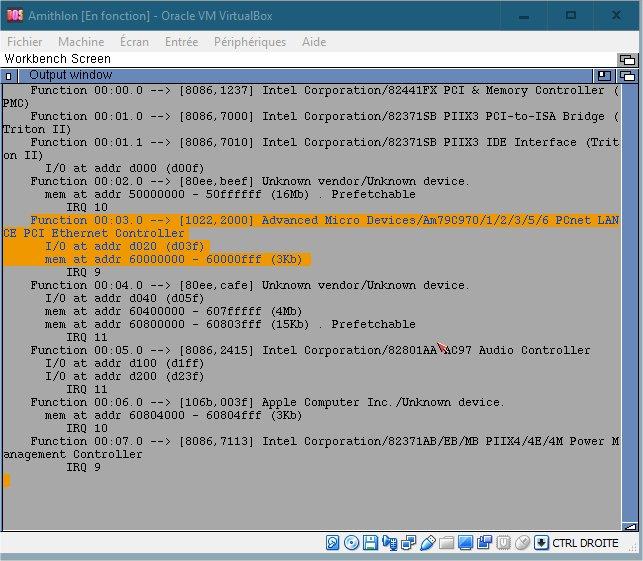Click the 'Function 00:02.0' [80ee,beef] line
This screenshot has width=643, height=561.
[249, 181]
